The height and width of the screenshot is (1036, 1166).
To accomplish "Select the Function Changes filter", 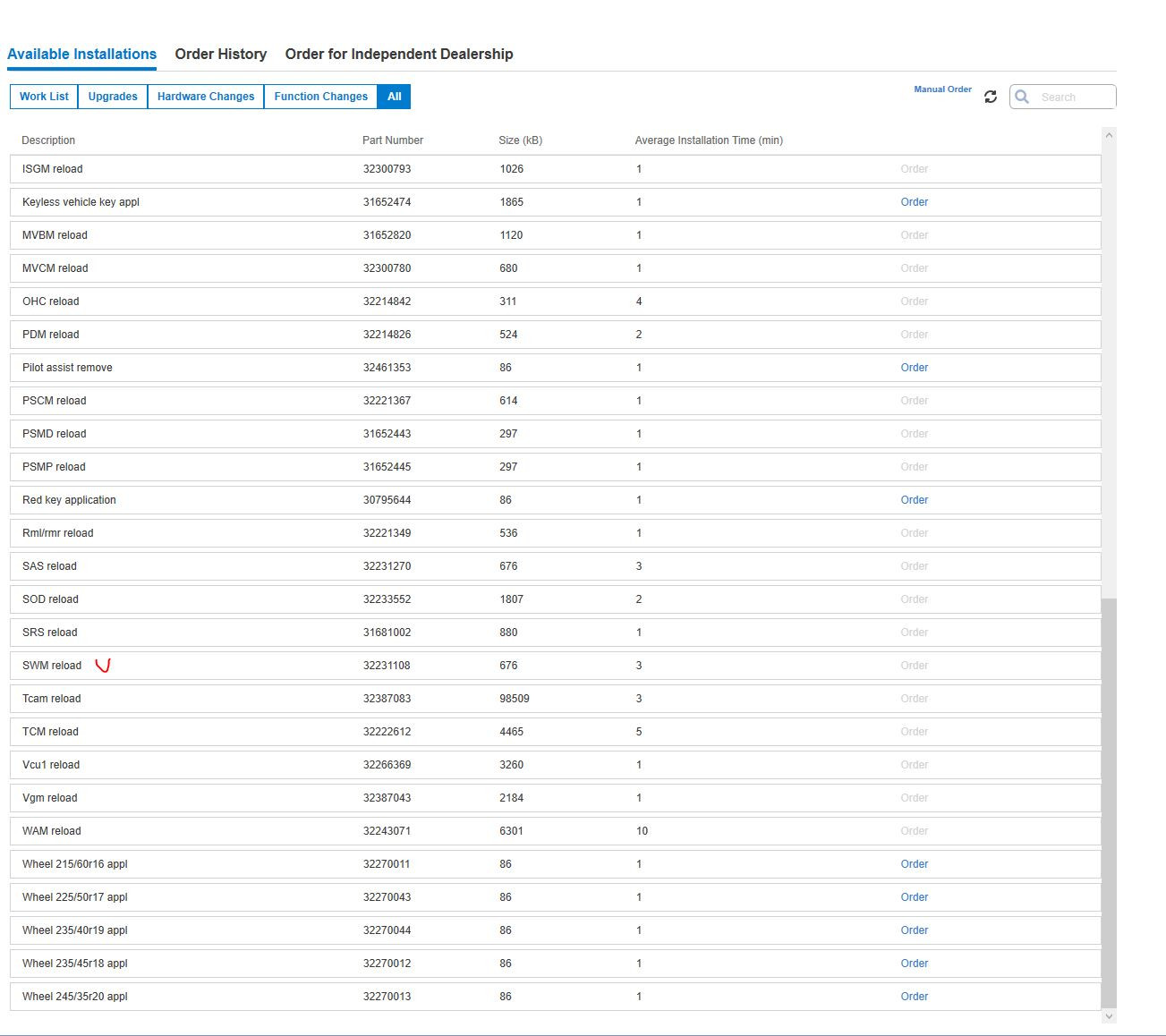I will click(320, 97).
